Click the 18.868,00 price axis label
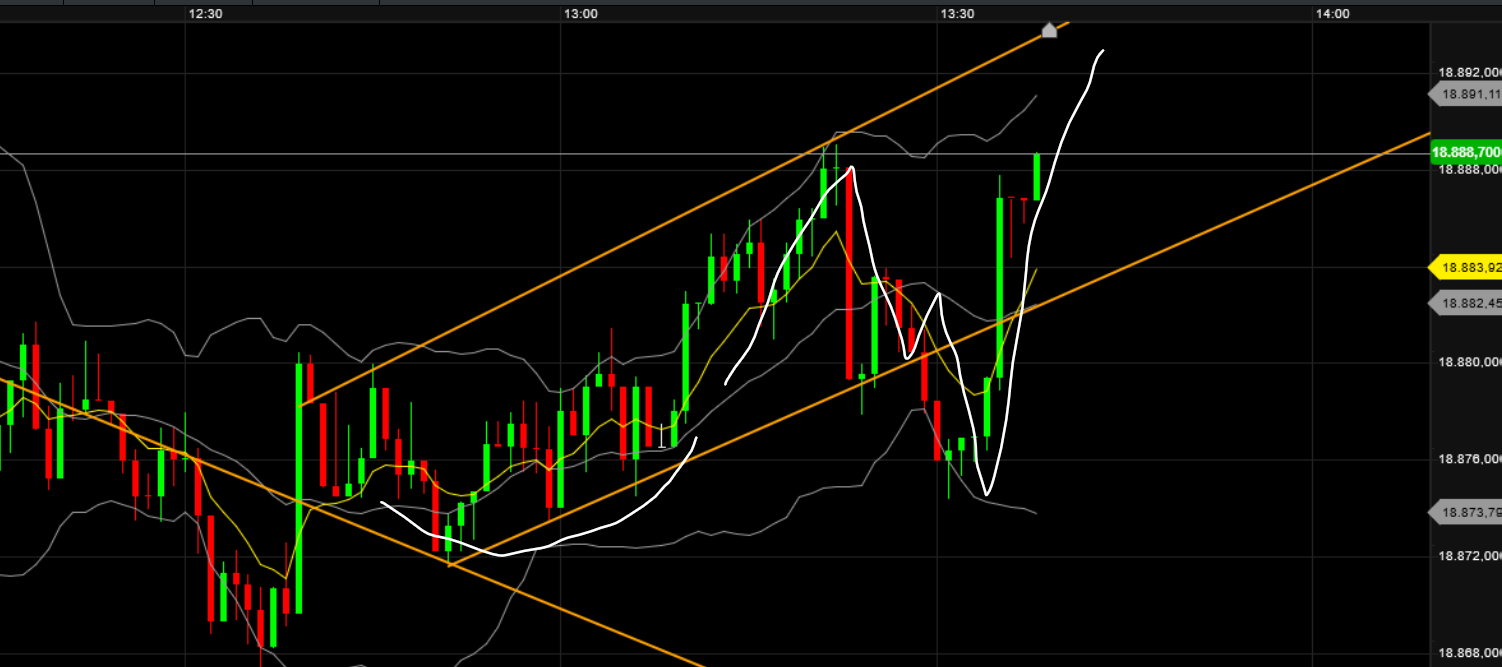Image resolution: width=1502 pixels, height=667 pixels. 1469,652
